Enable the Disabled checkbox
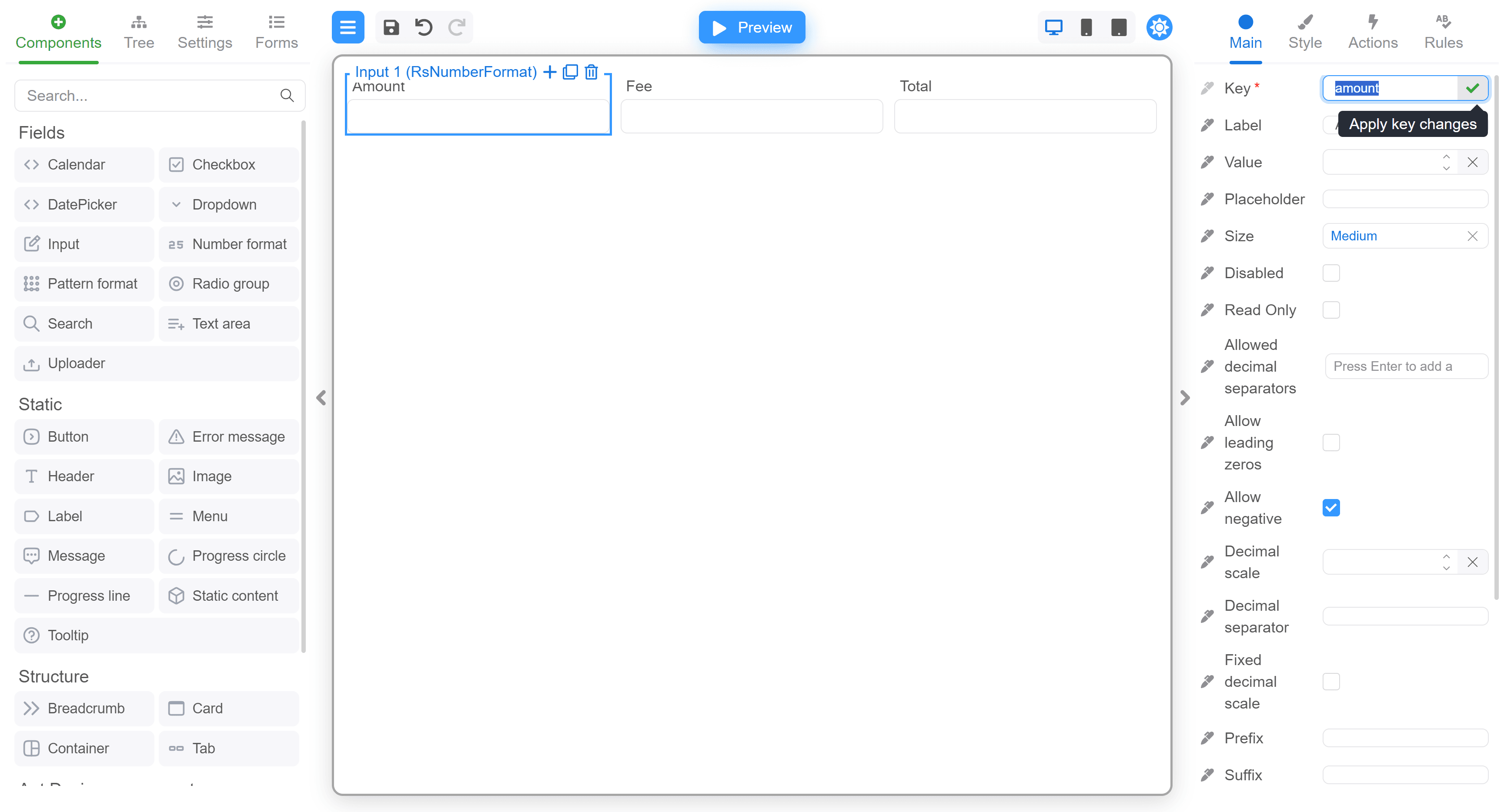Image resolution: width=1504 pixels, height=812 pixels. [x=1330, y=273]
